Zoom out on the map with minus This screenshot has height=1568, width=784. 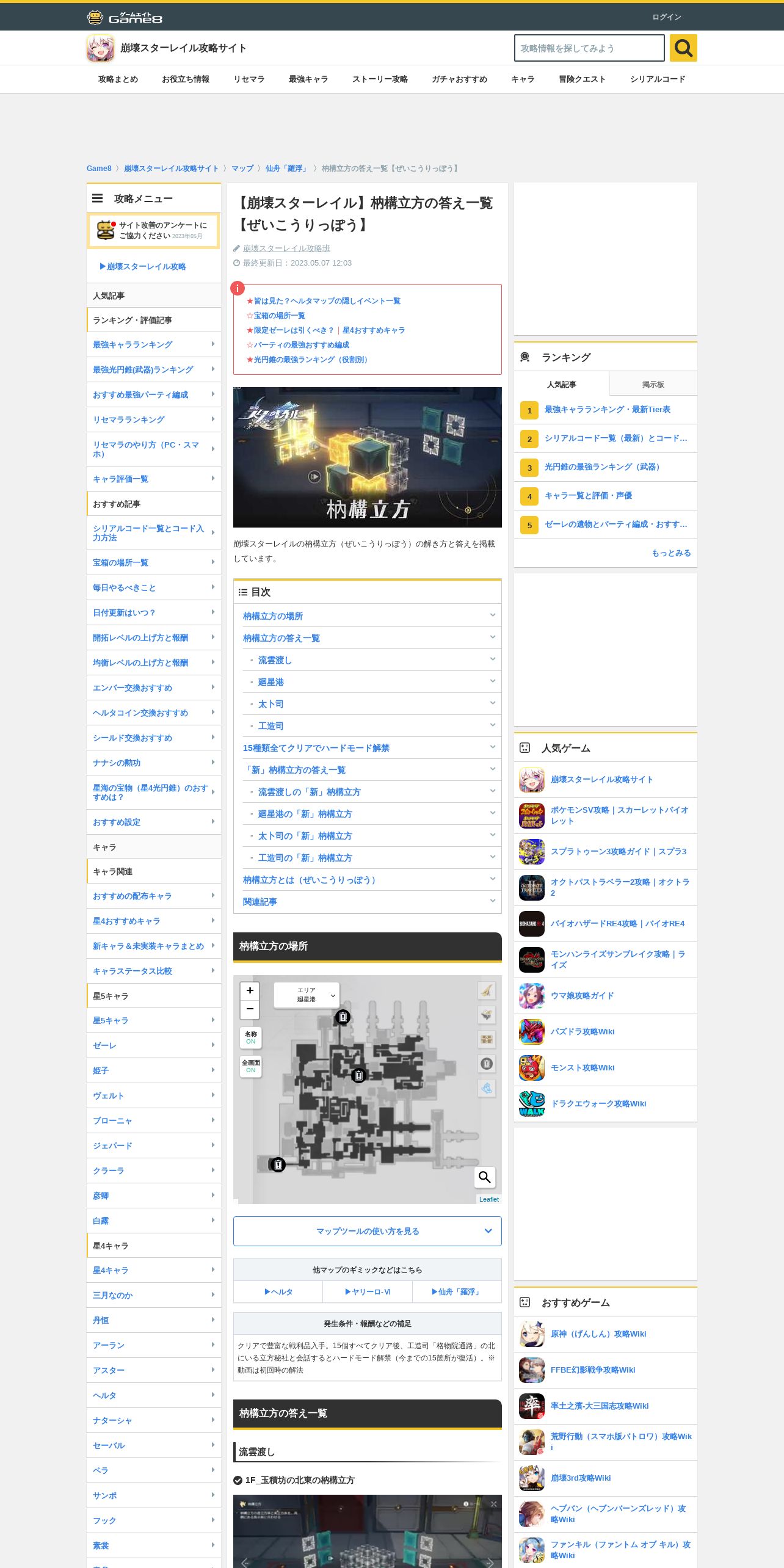coord(250,1009)
